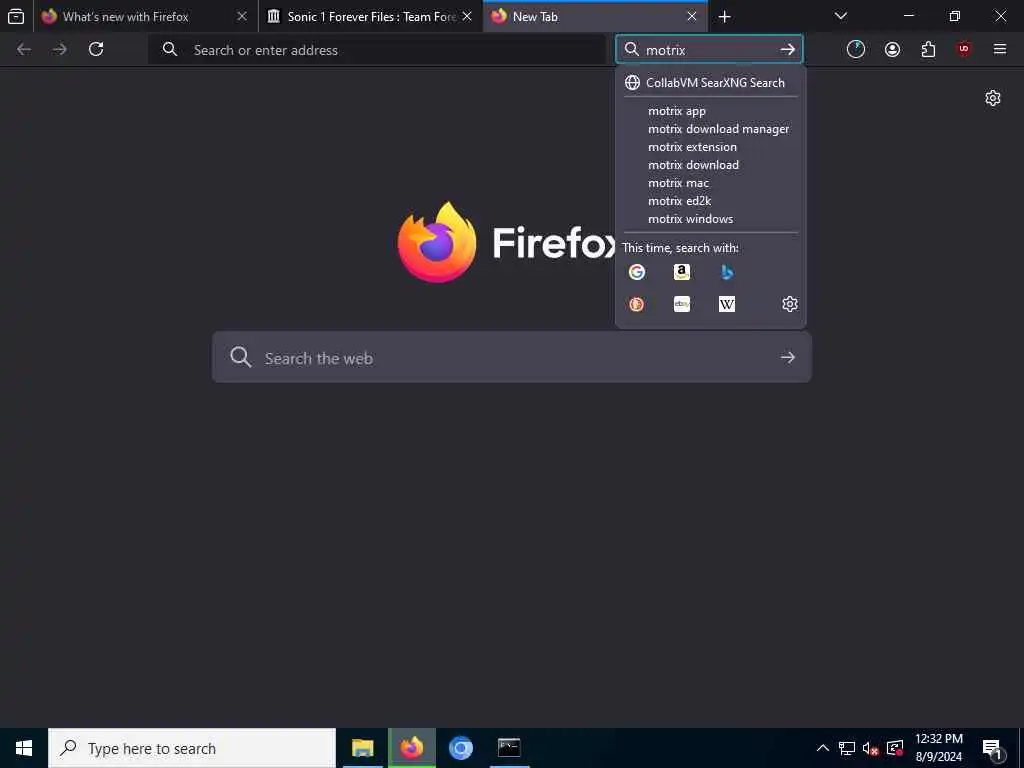This screenshot has height=768, width=1024.
Task: Open the network tray icon
Action: click(846, 748)
